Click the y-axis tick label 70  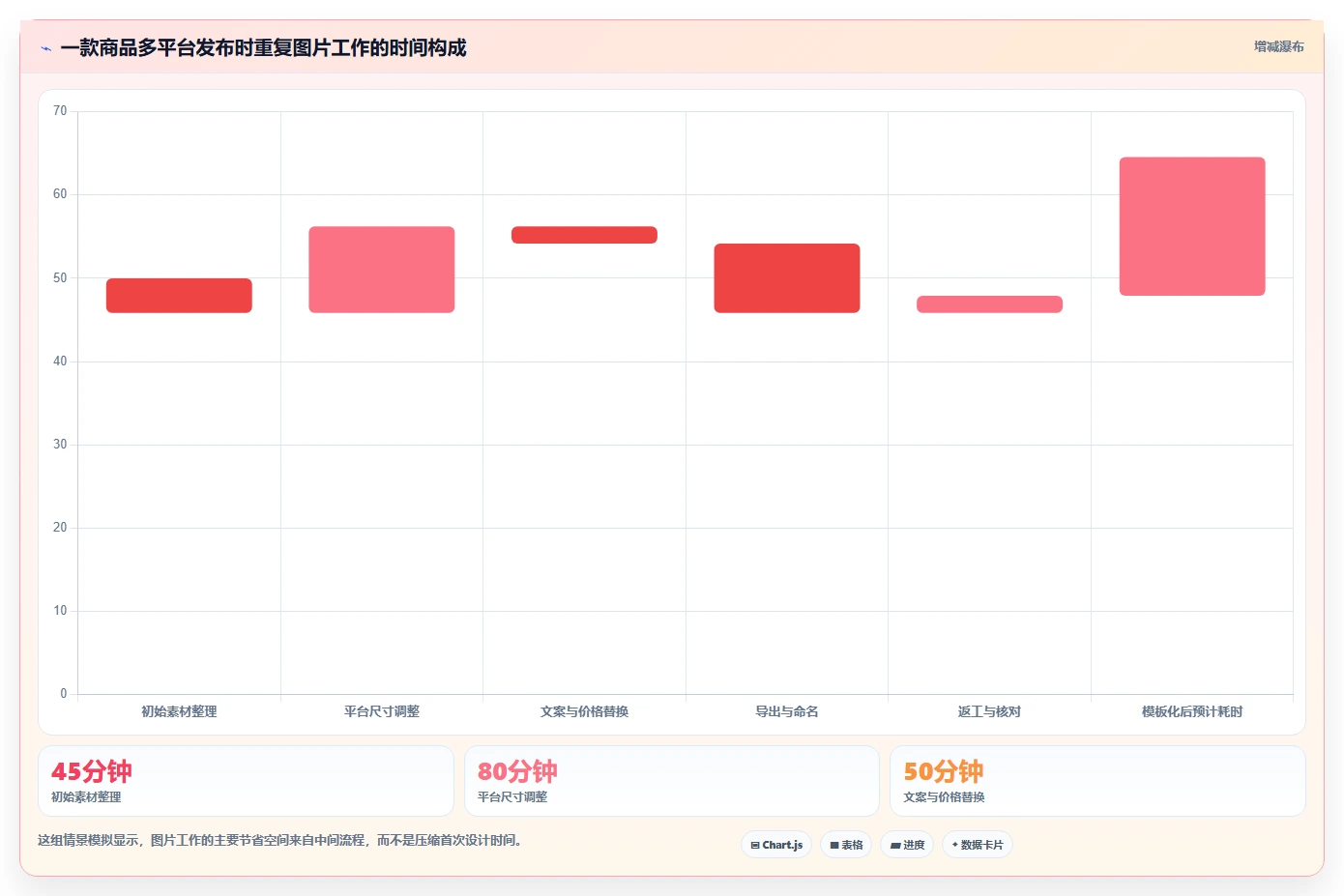click(x=60, y=111)
